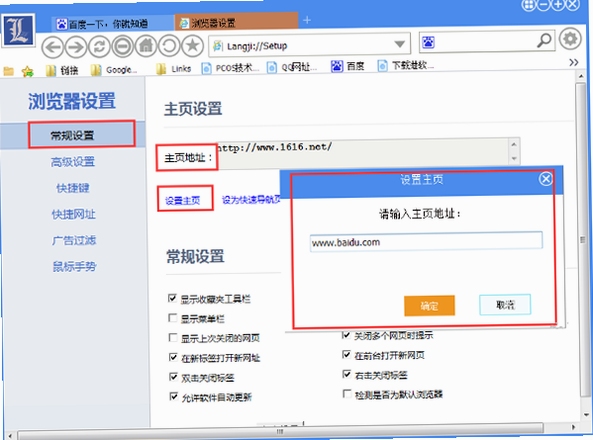Click the 设置主页 link
This screenshot has height=440, width=593.
pos(182,201)
